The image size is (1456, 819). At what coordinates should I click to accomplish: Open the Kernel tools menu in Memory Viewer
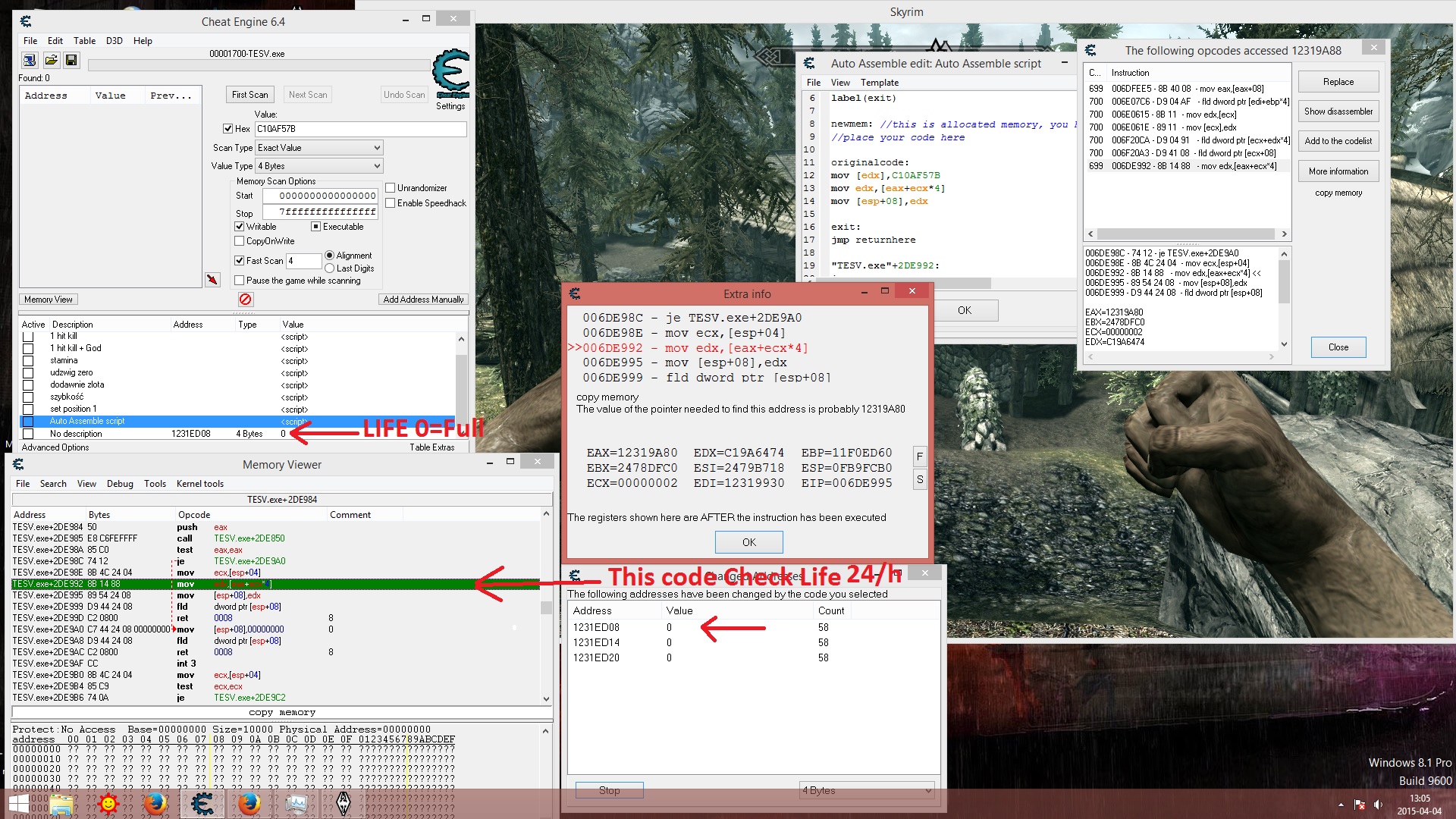click(x=199, y=484)
